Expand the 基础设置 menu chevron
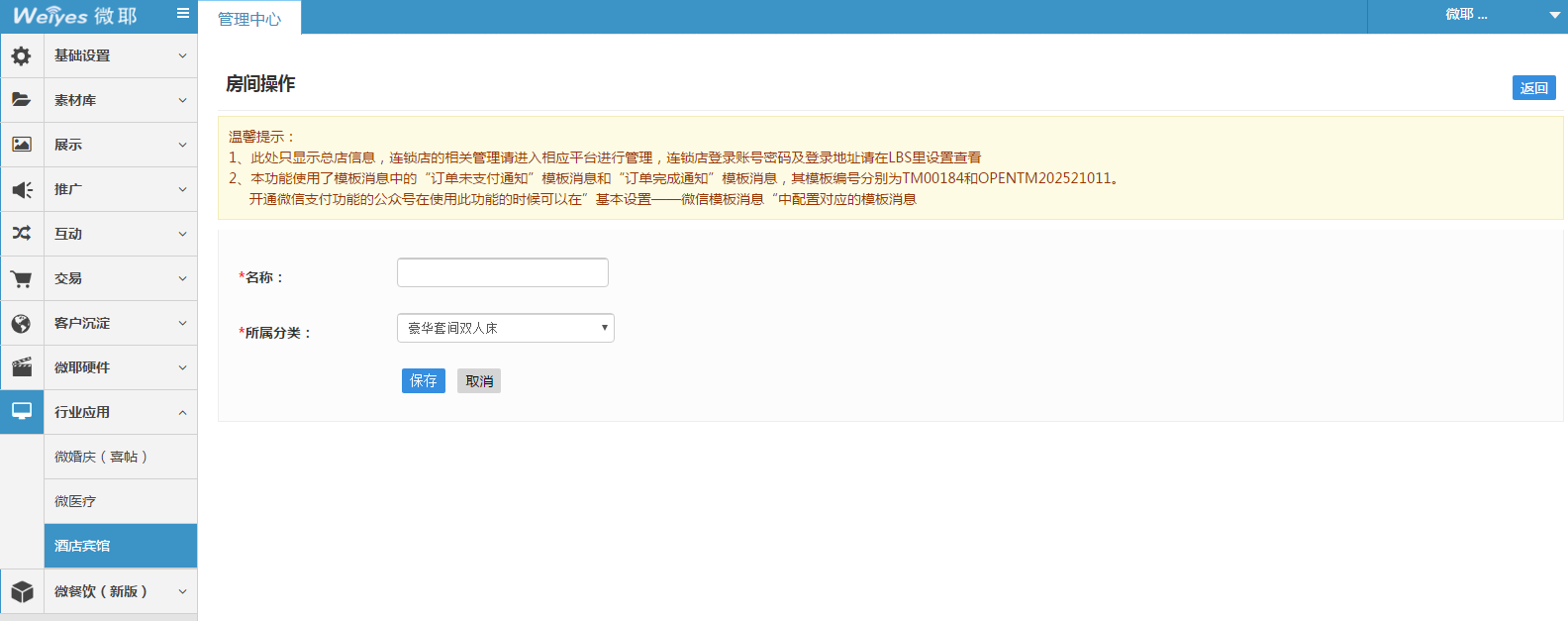This screenshot has height=621, width=1568. pyautogui.click(x=182, y=56)
